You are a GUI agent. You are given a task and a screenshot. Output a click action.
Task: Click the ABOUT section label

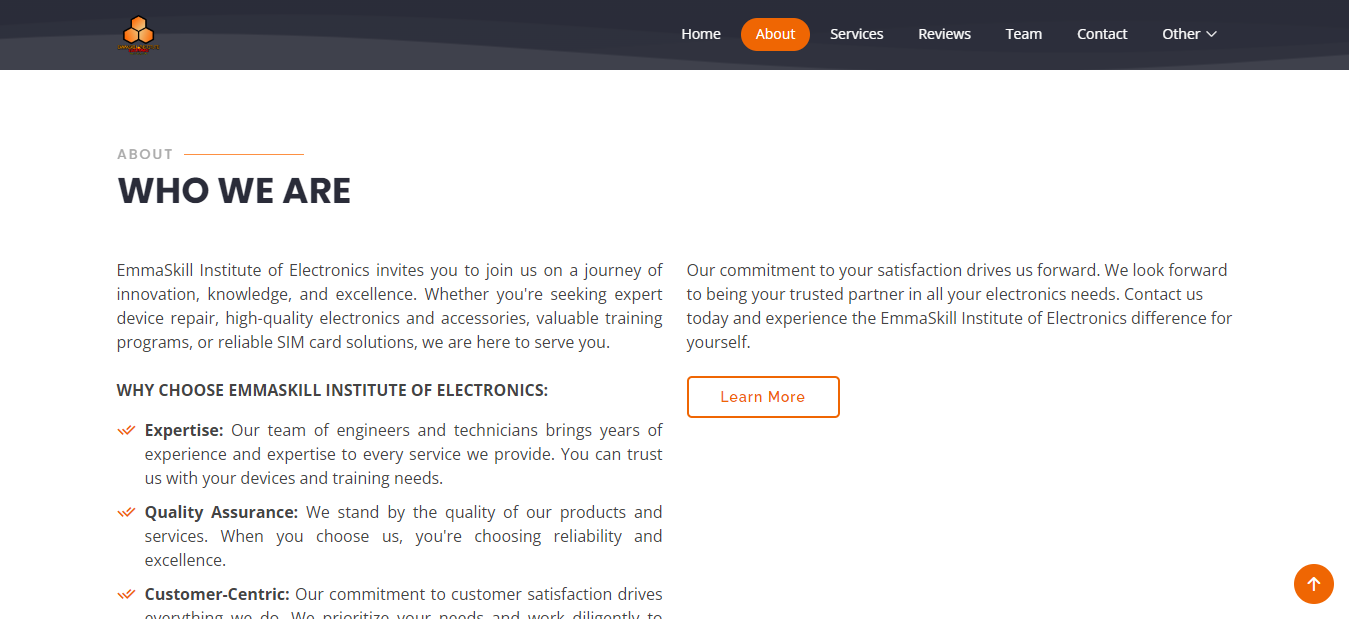tap(145, 154)
